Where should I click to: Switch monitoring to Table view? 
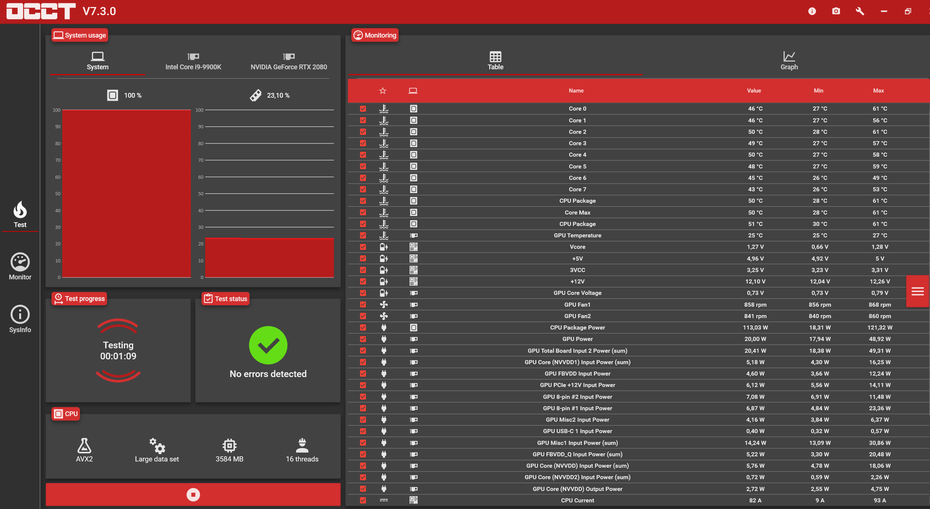pyautogui.click(x=495, y=61)
